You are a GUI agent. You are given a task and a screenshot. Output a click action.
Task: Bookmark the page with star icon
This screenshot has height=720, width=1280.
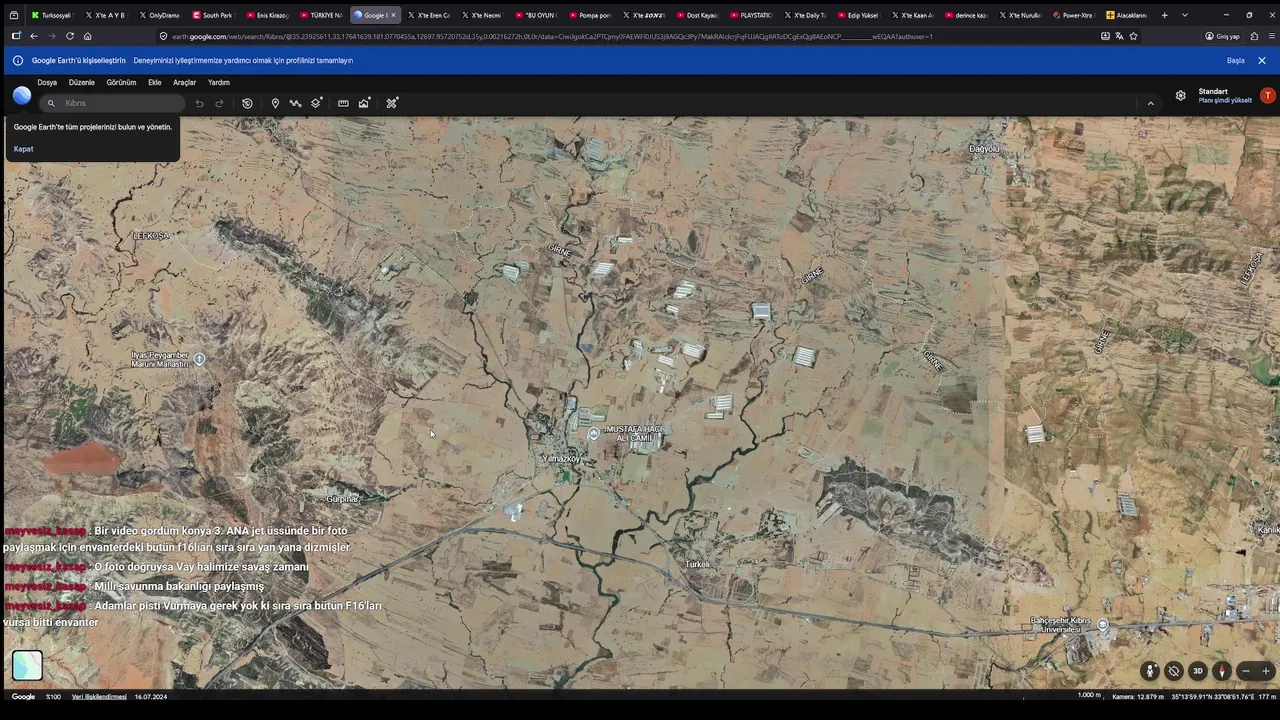pyautogui.click(x=1133, y=36)
